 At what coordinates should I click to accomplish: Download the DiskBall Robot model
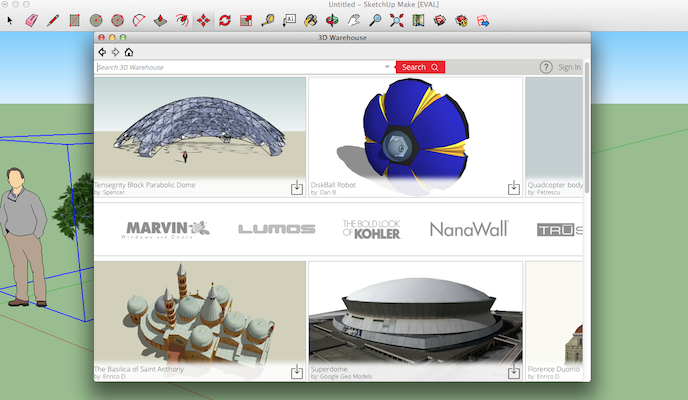pyautogui.click(x=514, y=187)
